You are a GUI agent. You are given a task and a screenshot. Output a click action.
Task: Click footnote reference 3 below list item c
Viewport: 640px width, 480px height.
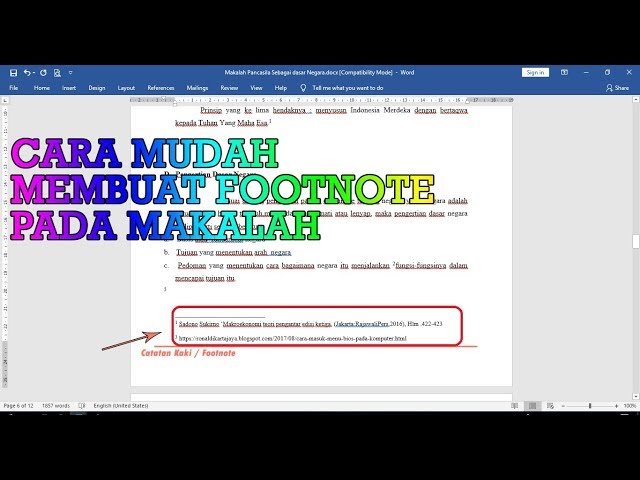[x=165, y=289]
